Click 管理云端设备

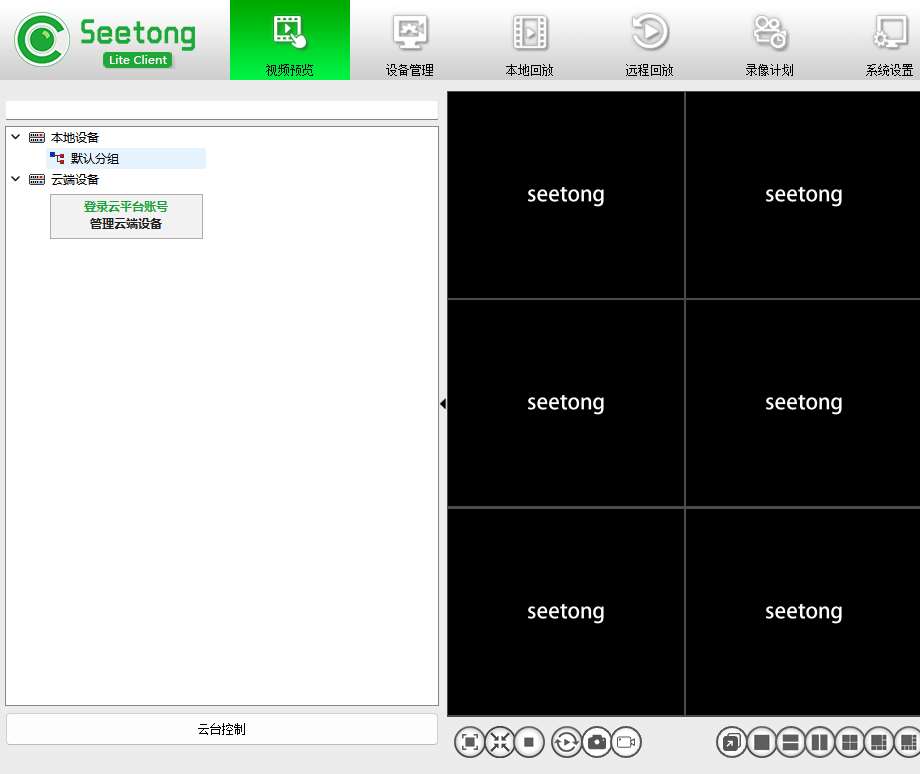tap(126, 224)
